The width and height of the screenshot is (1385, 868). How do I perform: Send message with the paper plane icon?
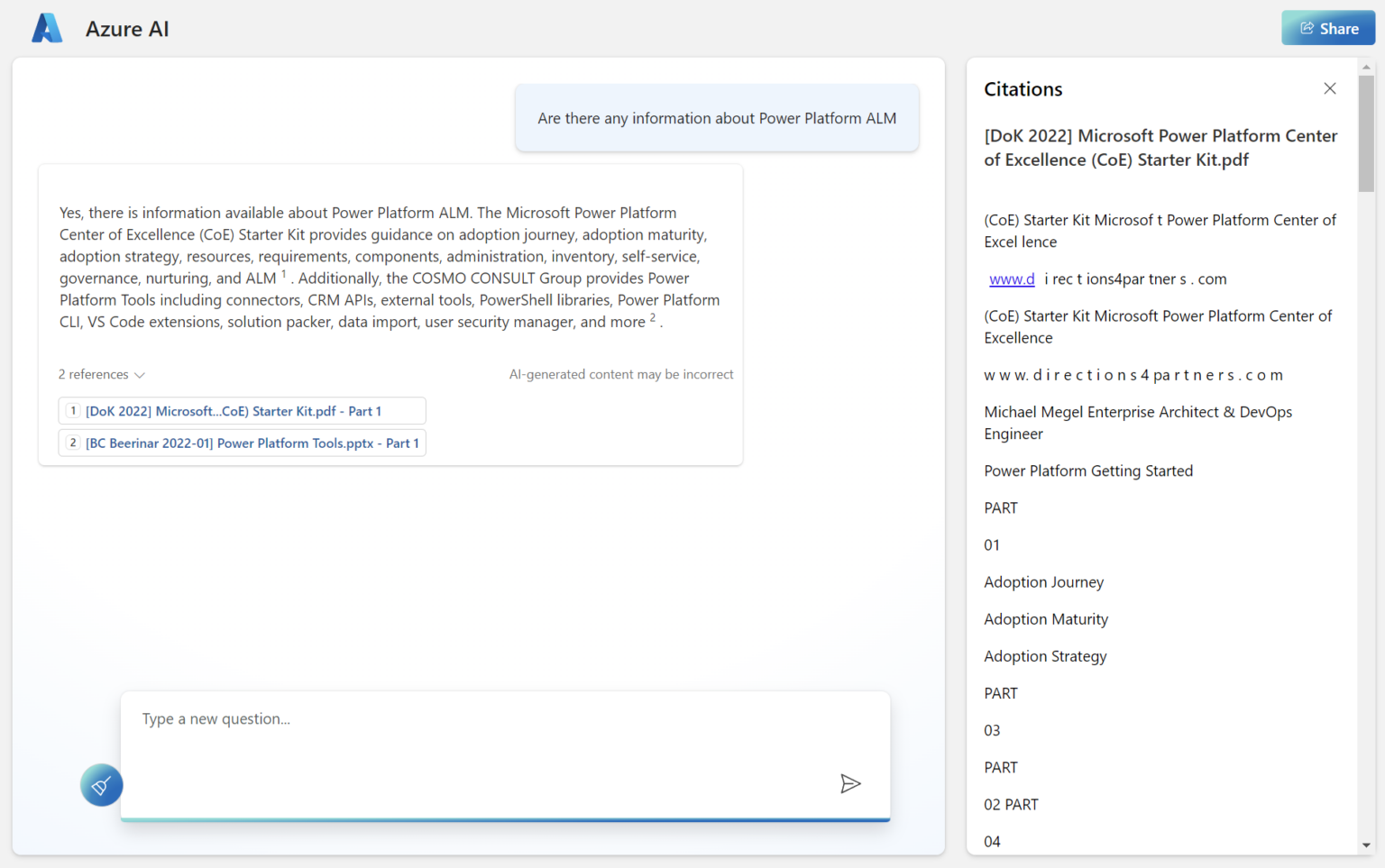[x=850, y=783]
